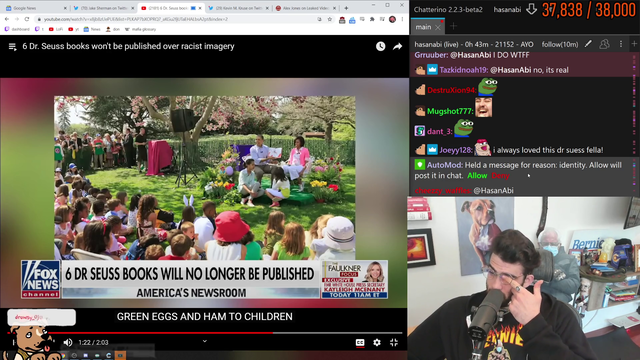Click the Share arrow on the video

point(398,47)
